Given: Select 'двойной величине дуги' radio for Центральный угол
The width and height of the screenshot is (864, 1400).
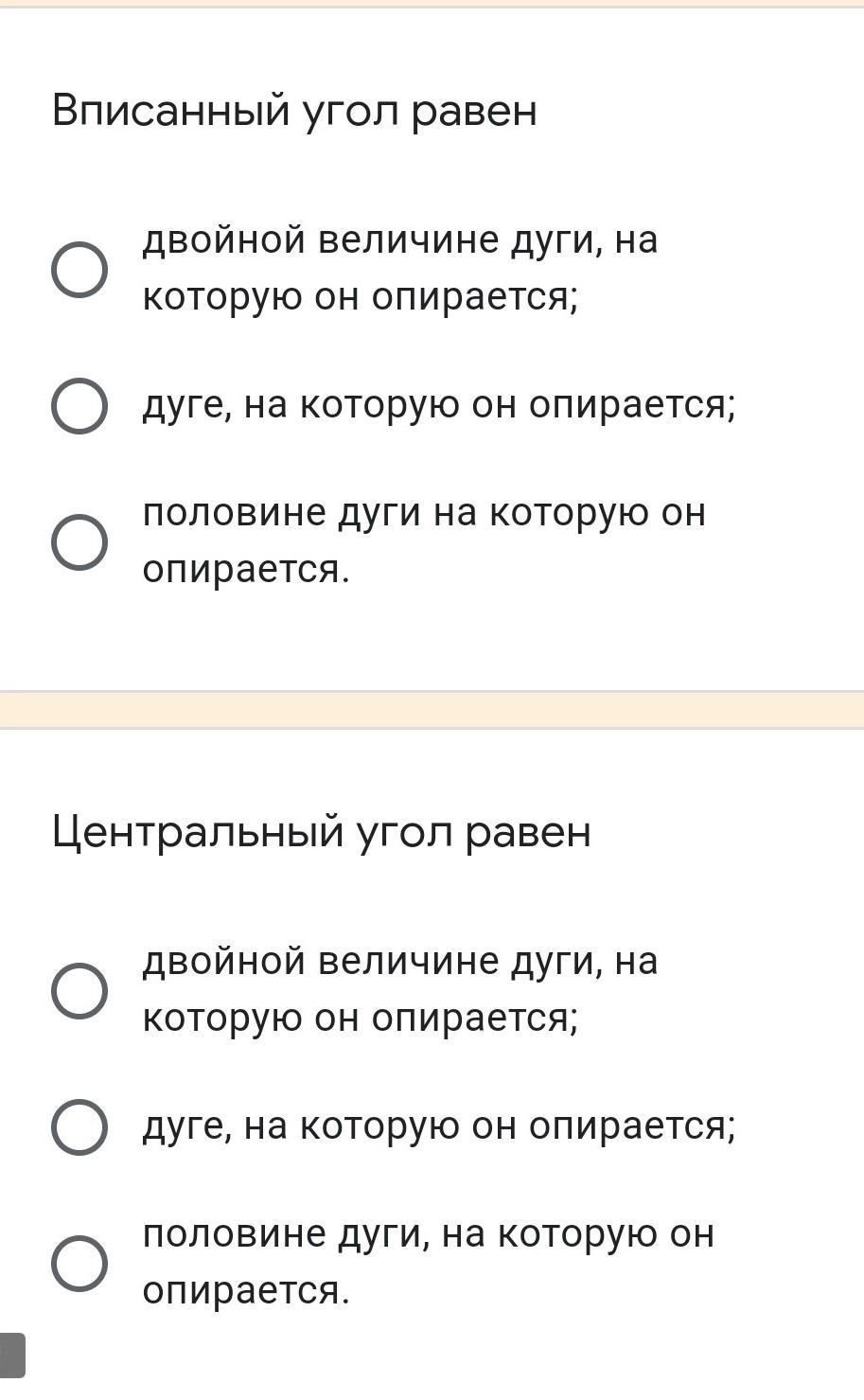Looking at the screenshot, I should click(x=79, y=990).
